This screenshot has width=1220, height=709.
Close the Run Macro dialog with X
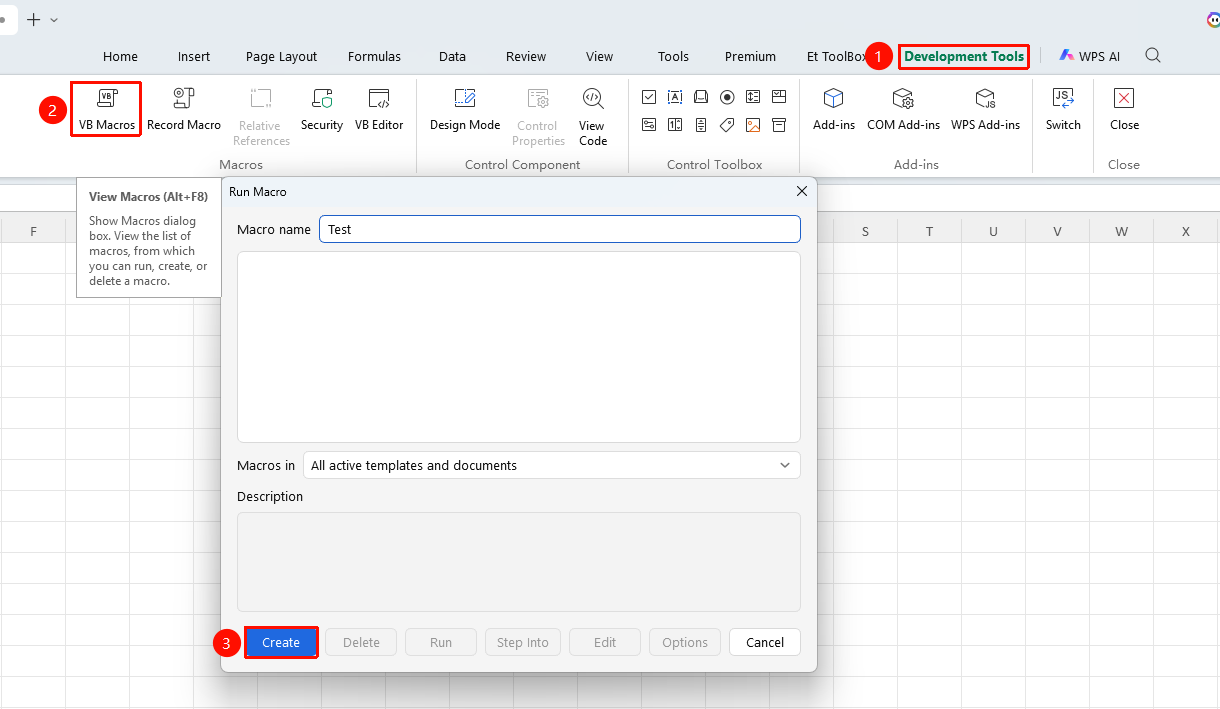click(x=801, y=191)
